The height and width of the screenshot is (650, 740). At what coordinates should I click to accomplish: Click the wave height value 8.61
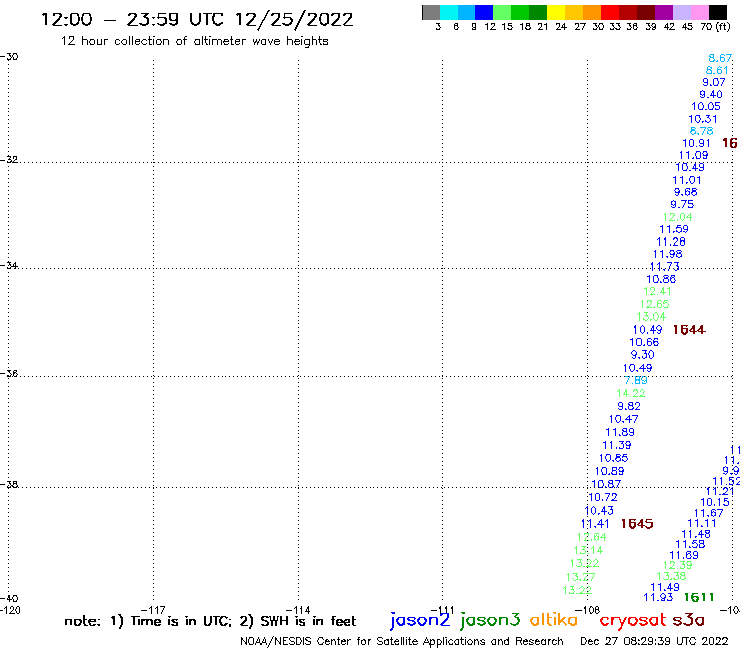pyautogui.click(x=717, y=70)
